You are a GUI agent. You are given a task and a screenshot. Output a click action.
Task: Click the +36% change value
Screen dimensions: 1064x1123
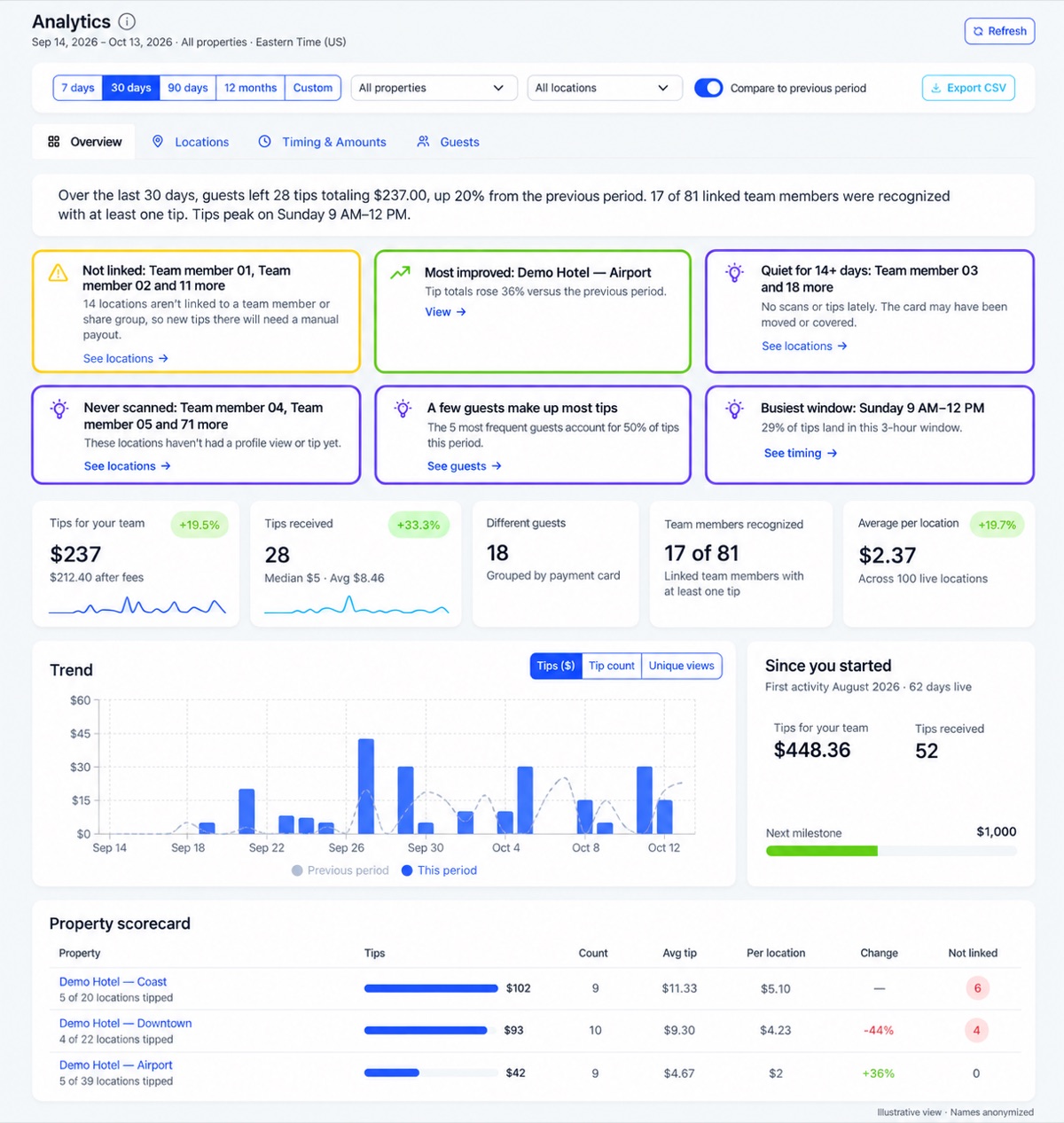(x=878, y=1072)
